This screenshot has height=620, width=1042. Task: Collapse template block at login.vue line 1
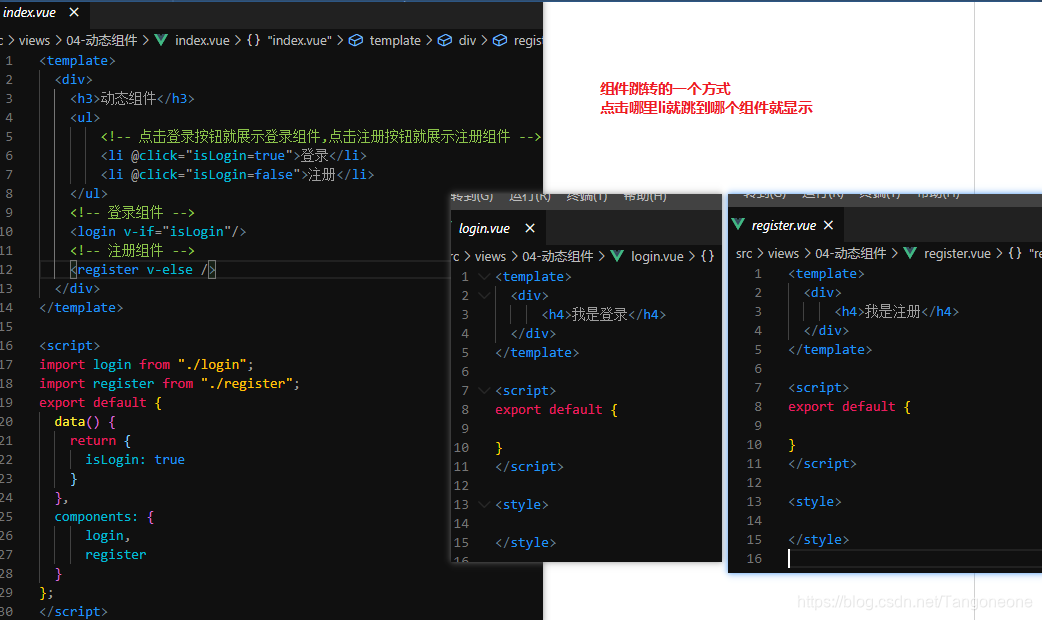click(x=484, y=276)
